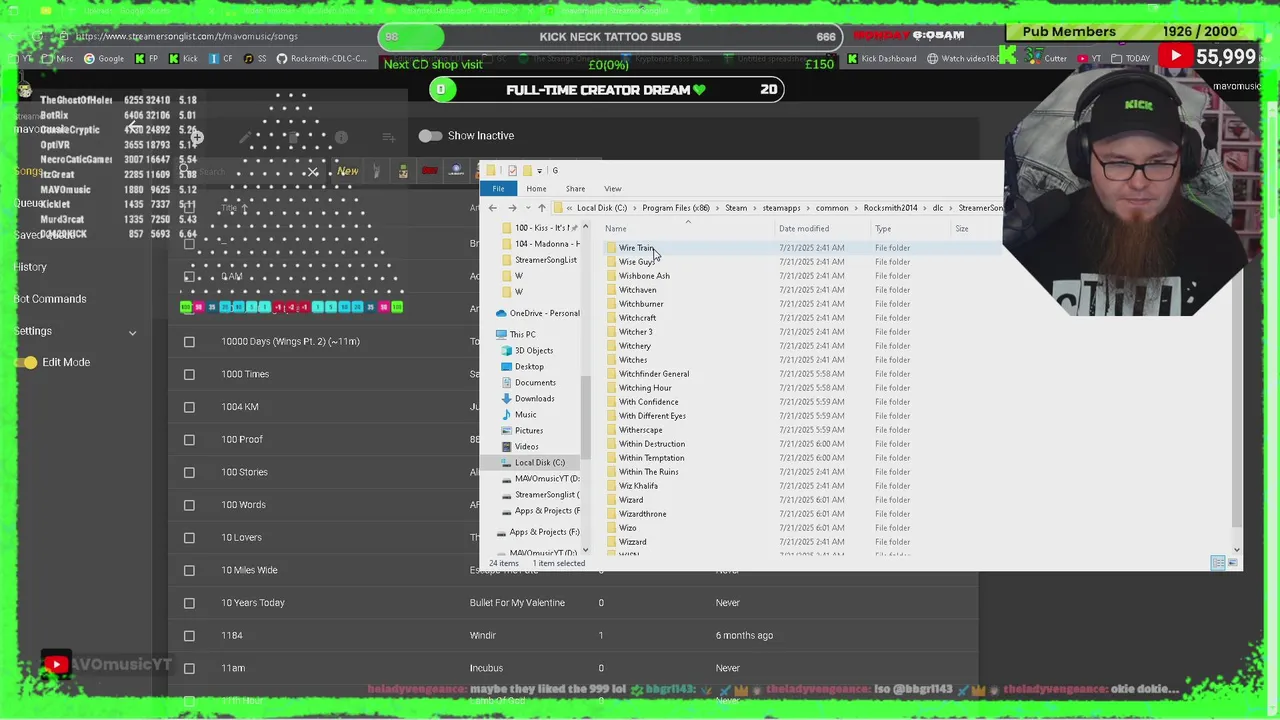Check box for 10000 Days song
Viewport: 1280px width, 720px height.
click(189, 342)
